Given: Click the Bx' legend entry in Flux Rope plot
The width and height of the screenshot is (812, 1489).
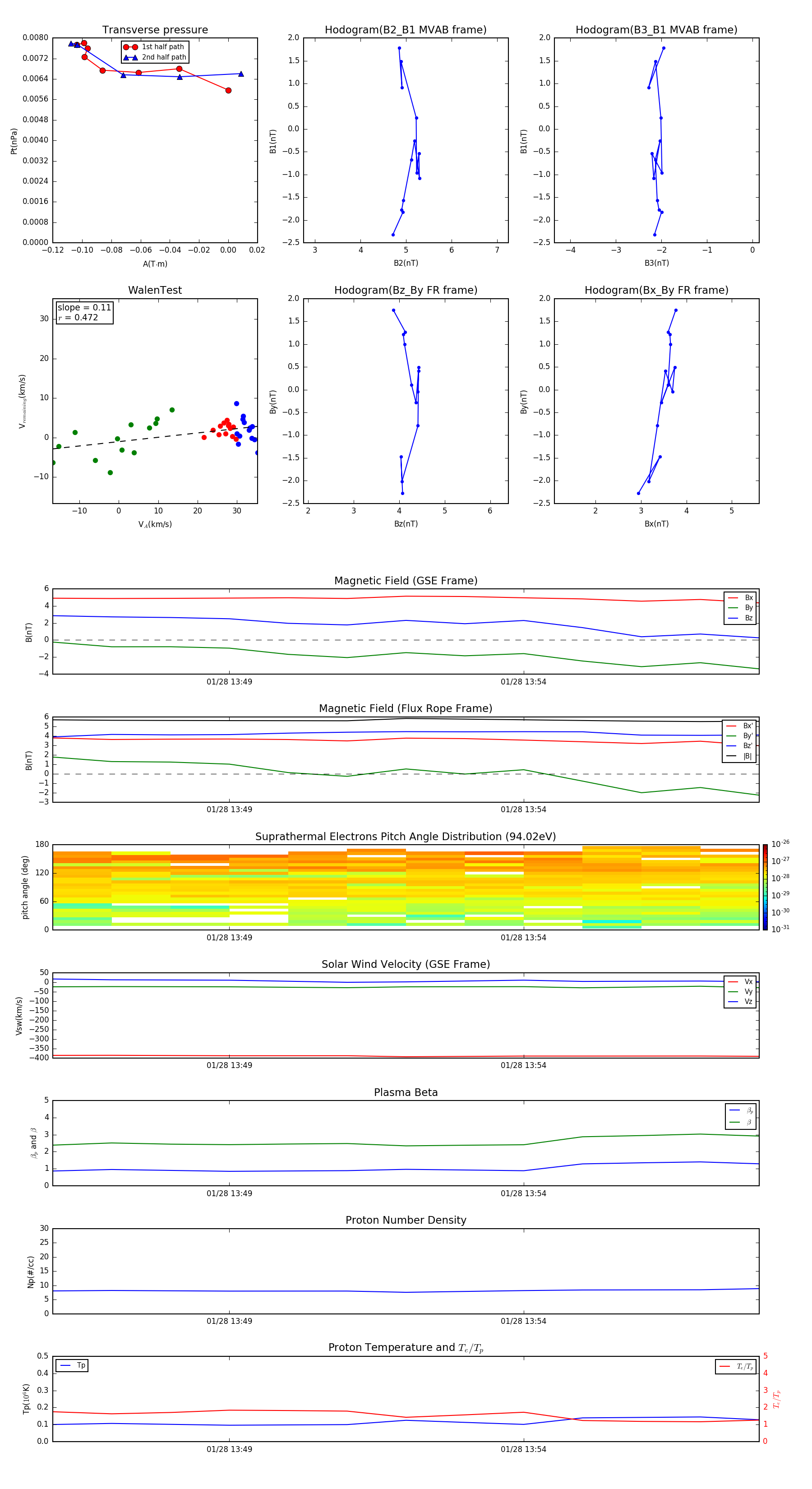Looking at the screenshot, I should coord(740,726).
